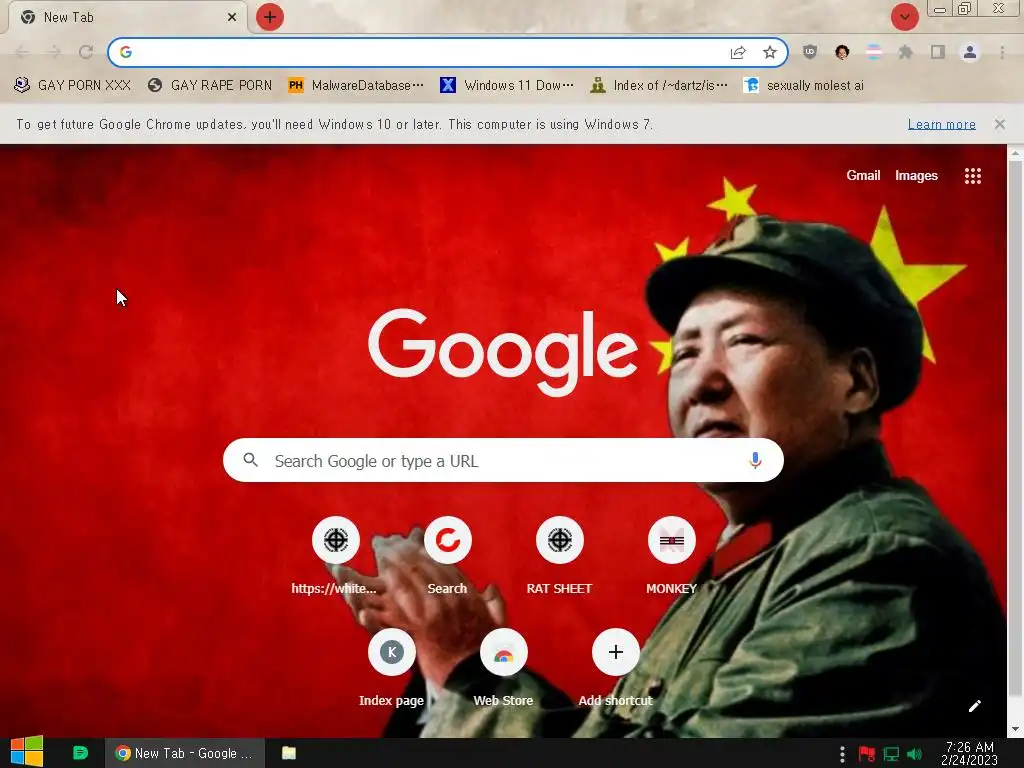Focus the Chrome address bar

(x=447, y=52)
